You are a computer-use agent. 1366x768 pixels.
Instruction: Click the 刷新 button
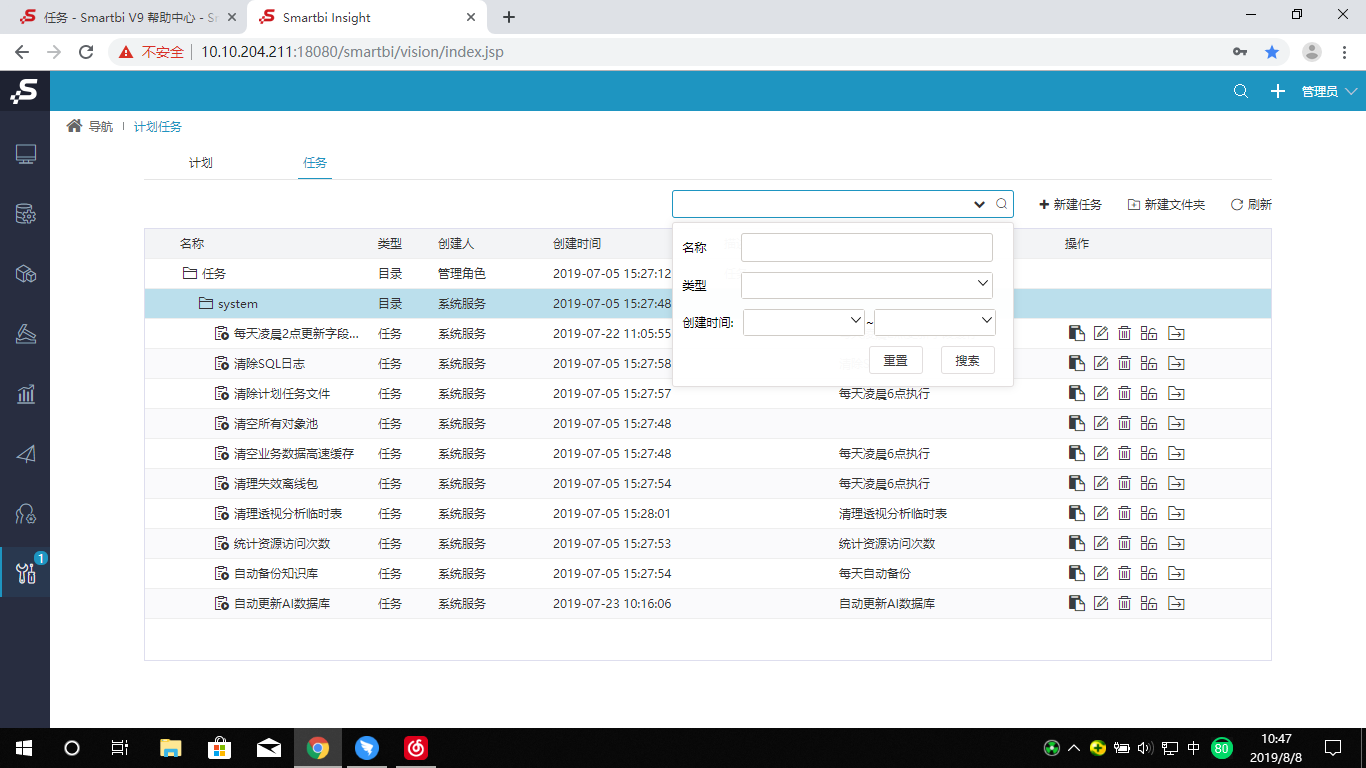1251,204
